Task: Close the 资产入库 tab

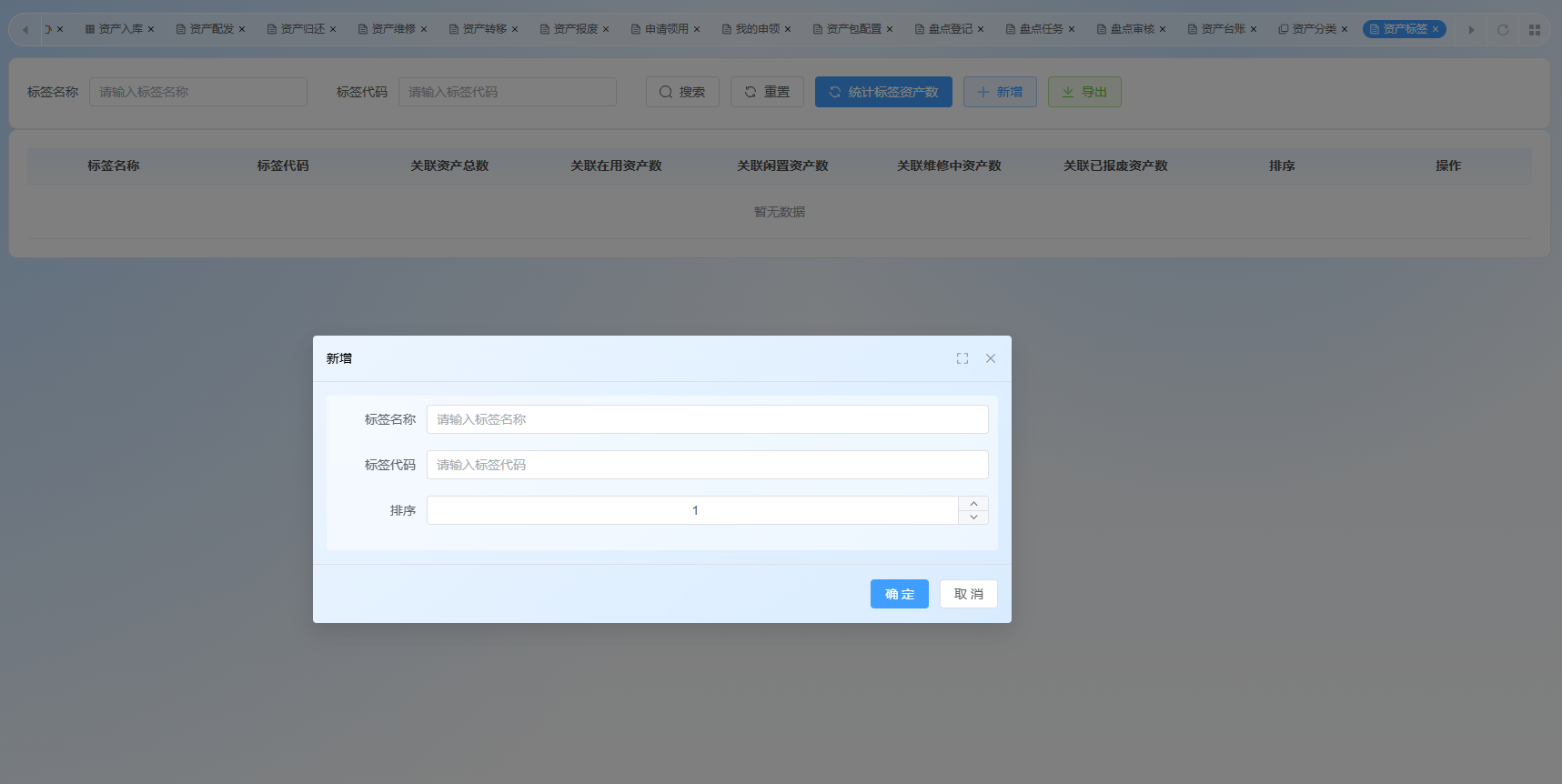Action: (151, 29)
